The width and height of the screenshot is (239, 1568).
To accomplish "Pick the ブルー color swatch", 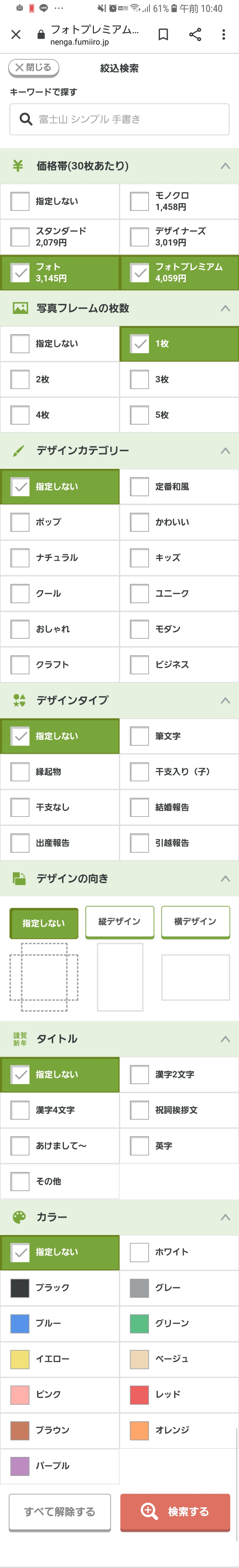I will click(20, 1323).
